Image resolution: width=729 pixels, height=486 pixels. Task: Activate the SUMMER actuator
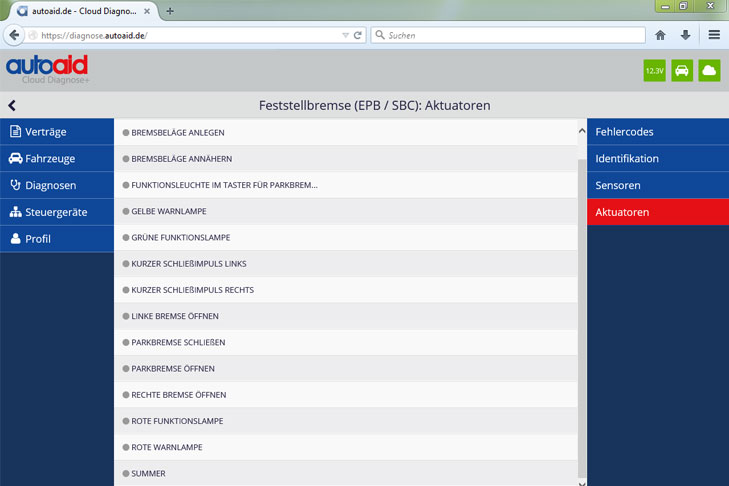coord(148,473)
